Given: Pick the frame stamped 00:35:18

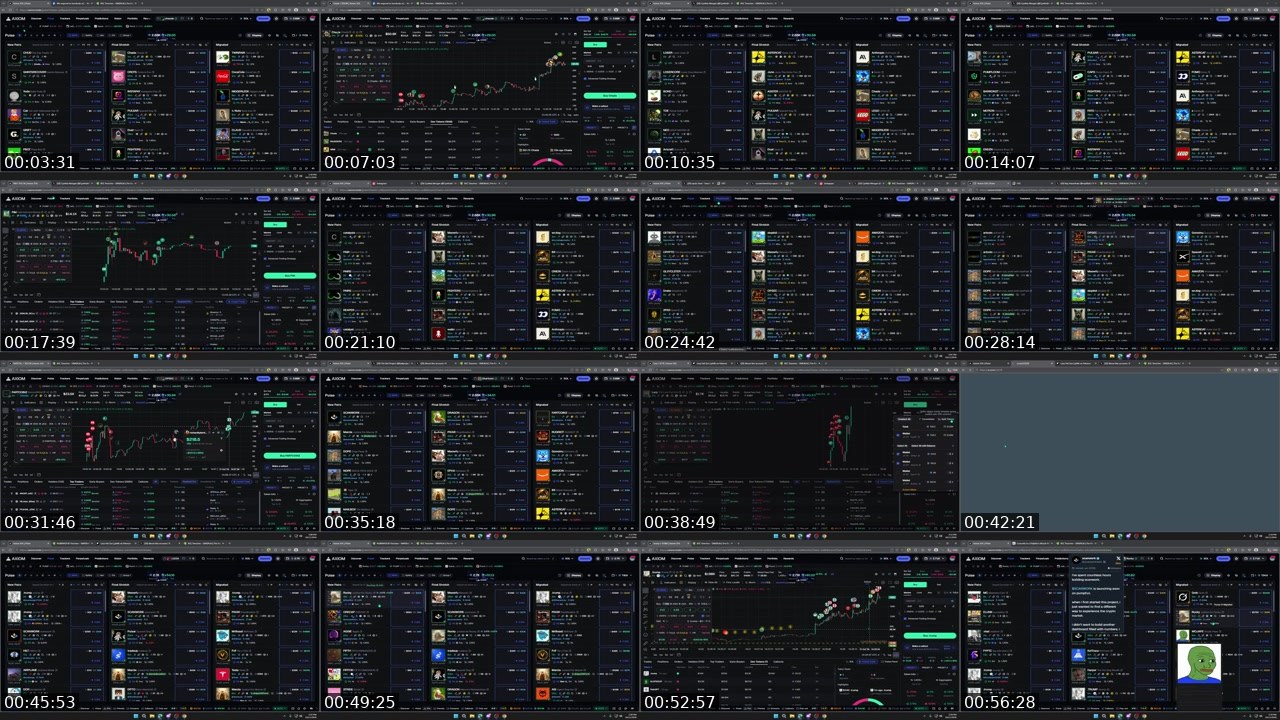Looking at the screenshot, I should pos(480,450).
